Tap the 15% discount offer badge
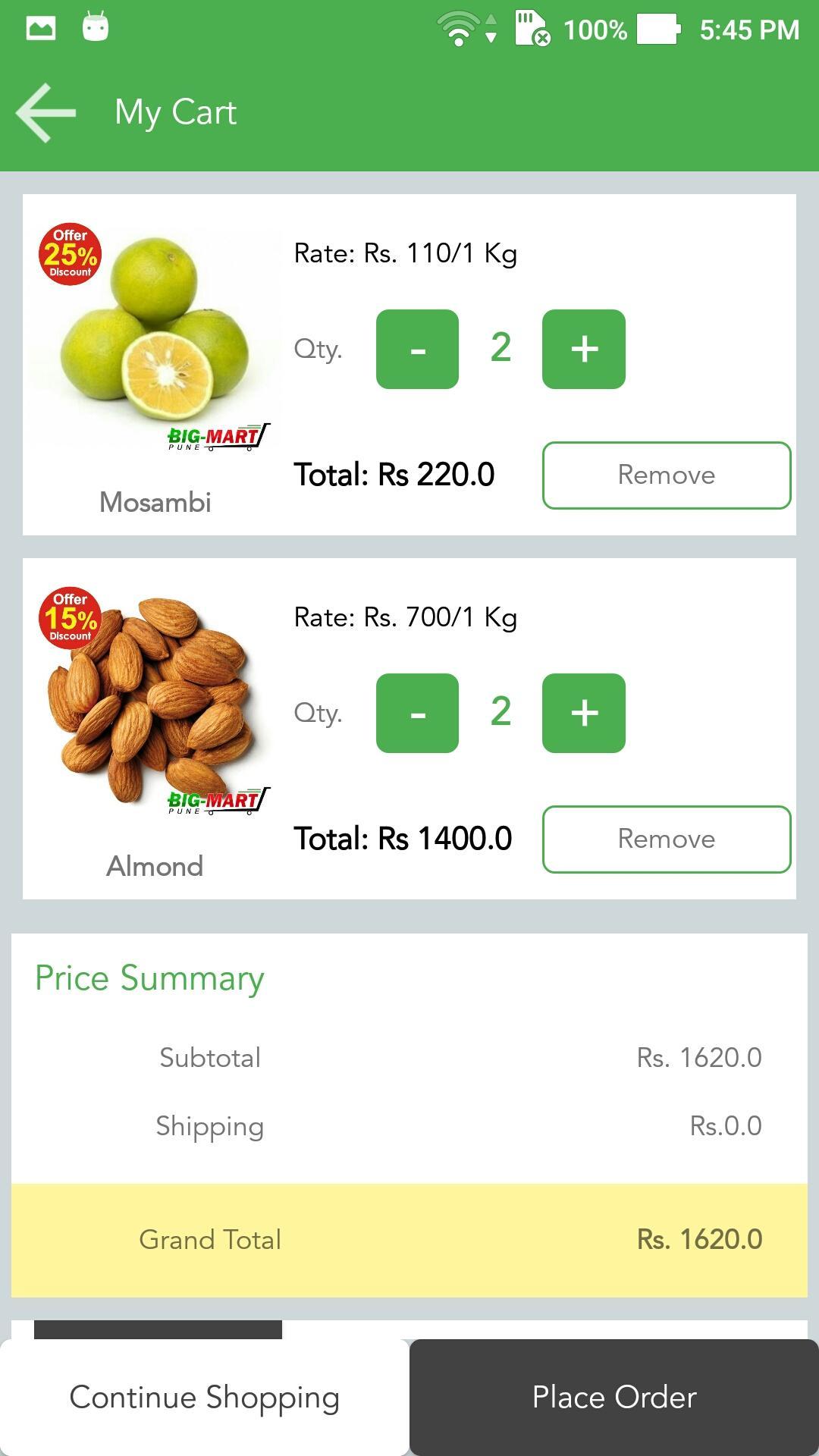The image size is (819, 1456). coord(70,618)
